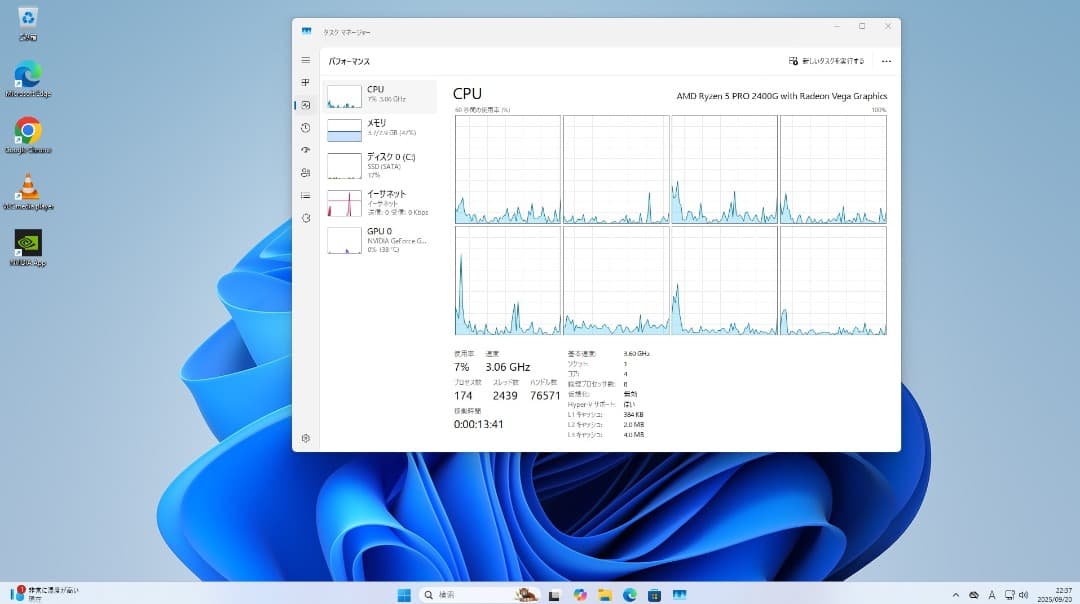1080x604 pixels.
Task: Open the Processes view in the sidebar
Action: 306,83
